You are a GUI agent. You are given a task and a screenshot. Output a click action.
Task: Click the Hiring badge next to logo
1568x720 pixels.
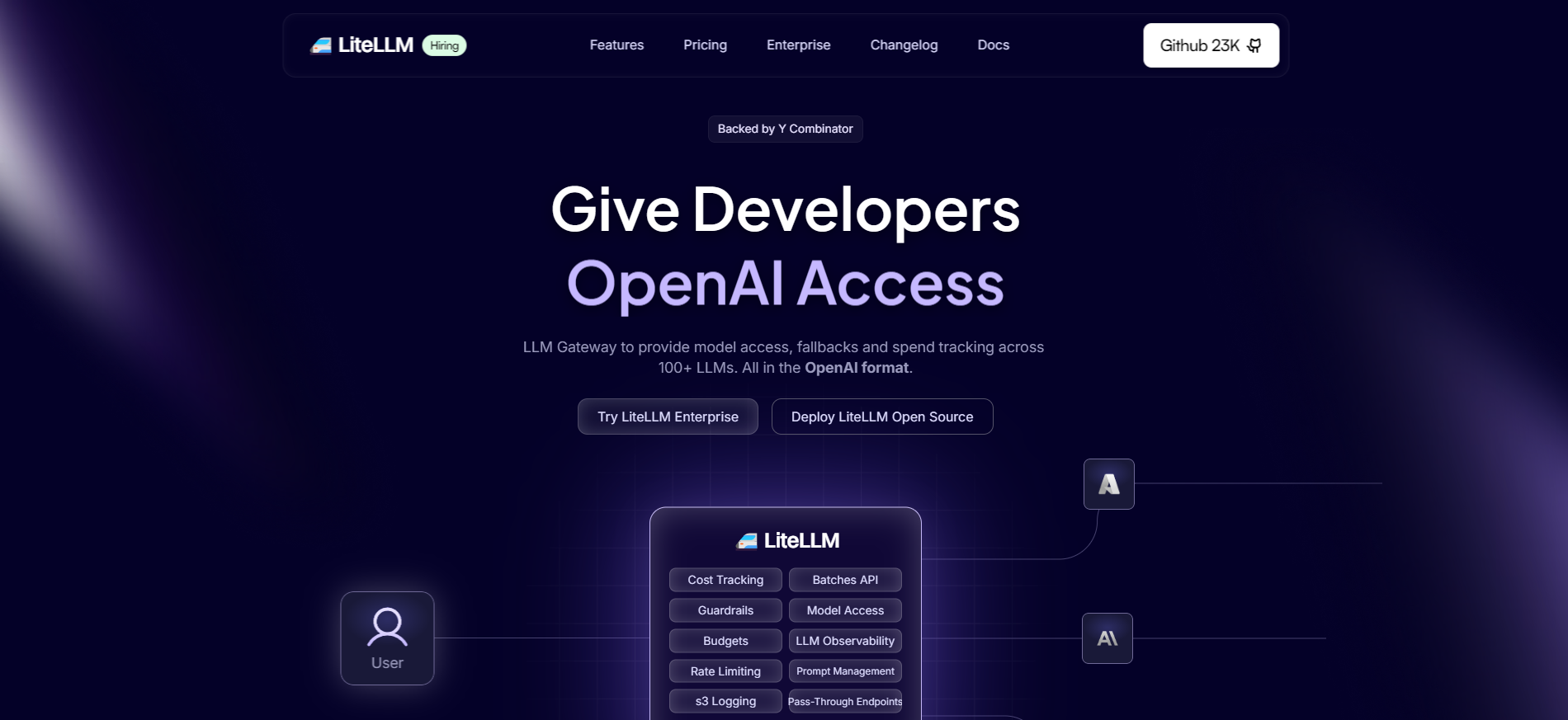444,45
